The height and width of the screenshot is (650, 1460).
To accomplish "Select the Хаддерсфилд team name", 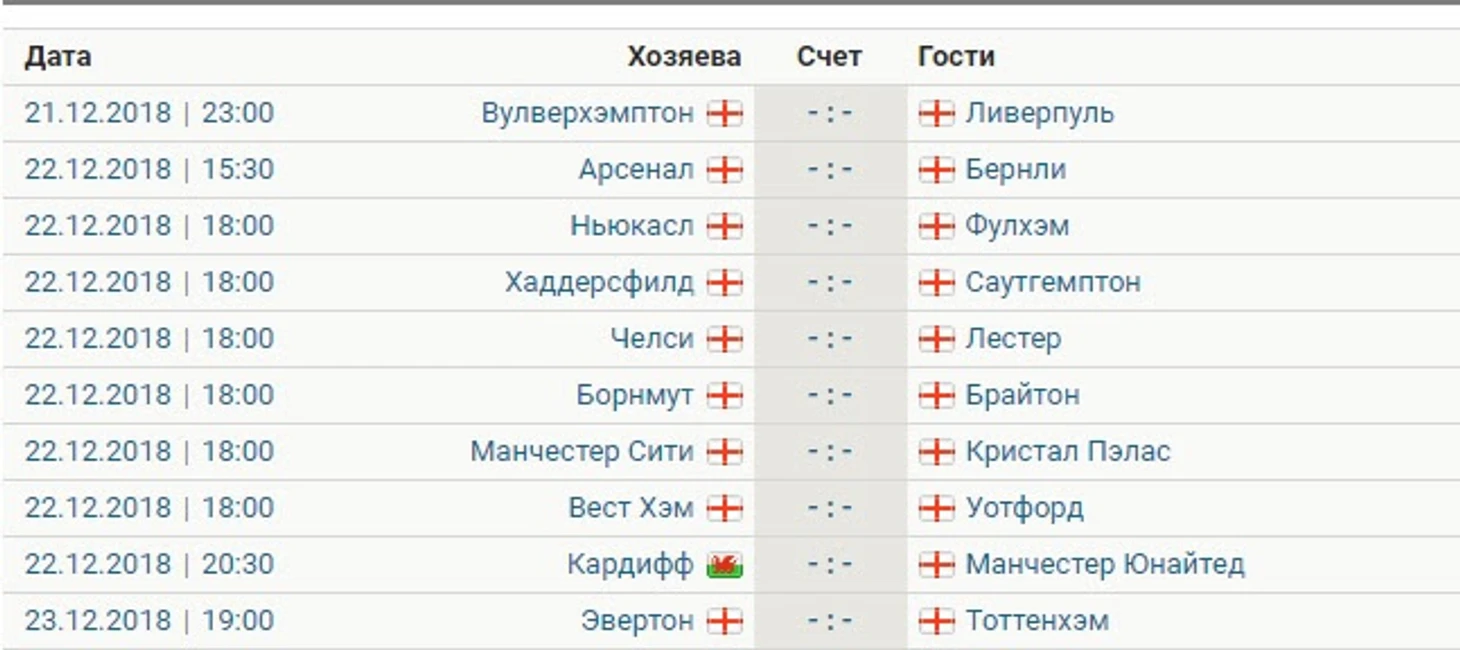I will (599, 283).
